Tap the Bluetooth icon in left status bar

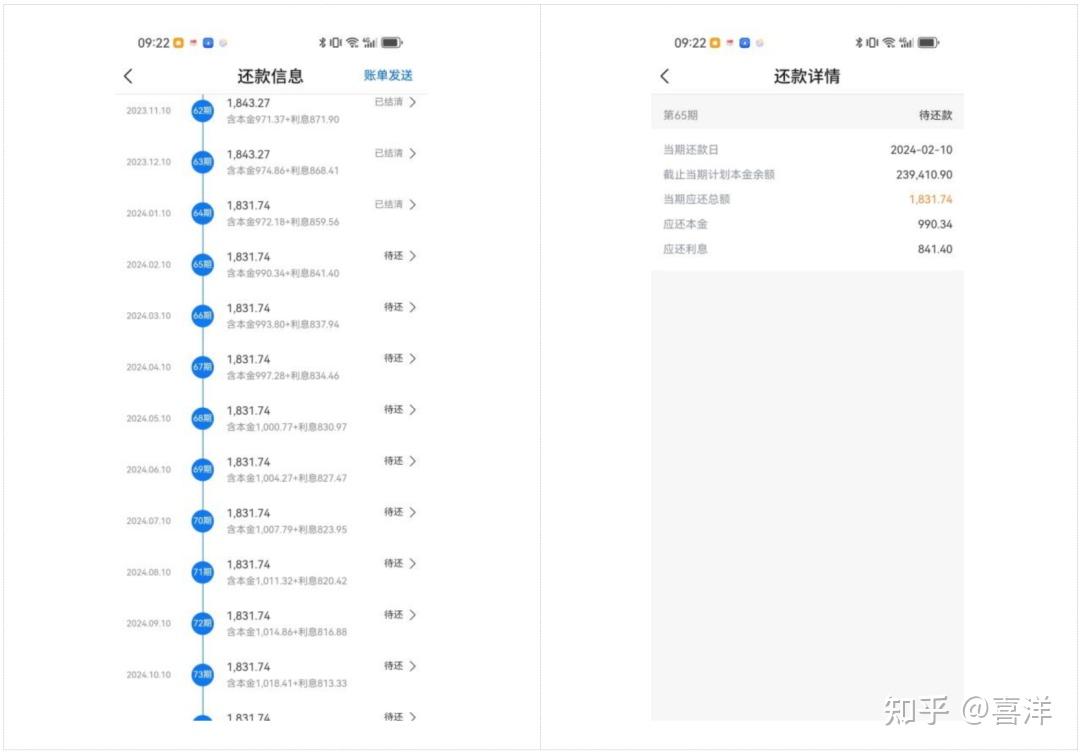click(x=322, y=43)
